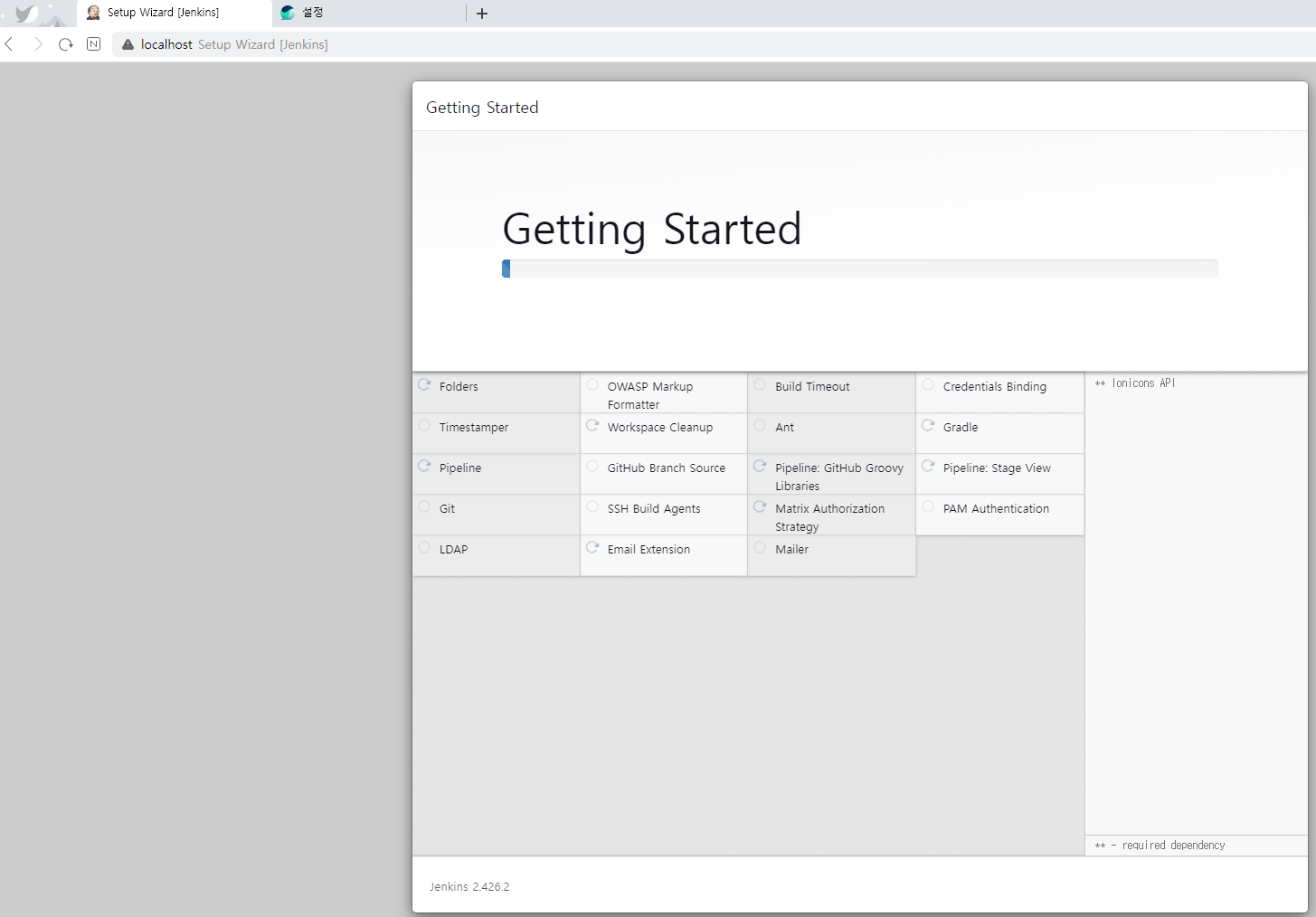Click the Jenkins 2.426.2 version text
The height and width of the screenshot is (917, 1316).
point(469,887)
